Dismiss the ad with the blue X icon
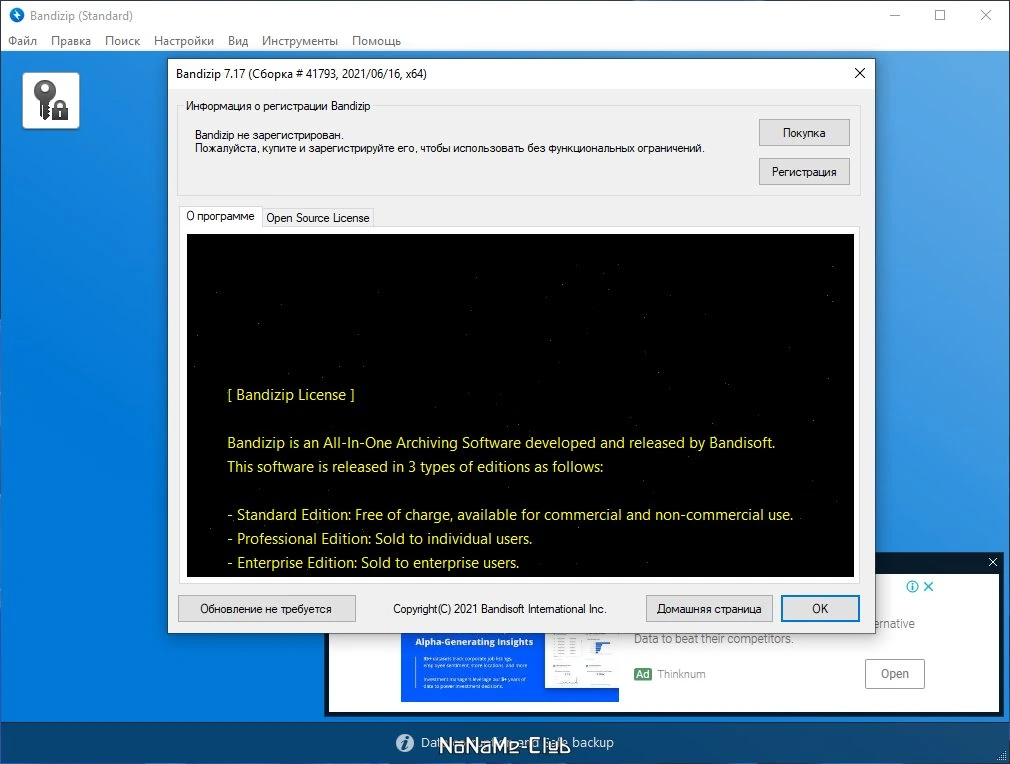Viewport: 1010px width, 764px height. pyautogui.click(x=928, y=586)
